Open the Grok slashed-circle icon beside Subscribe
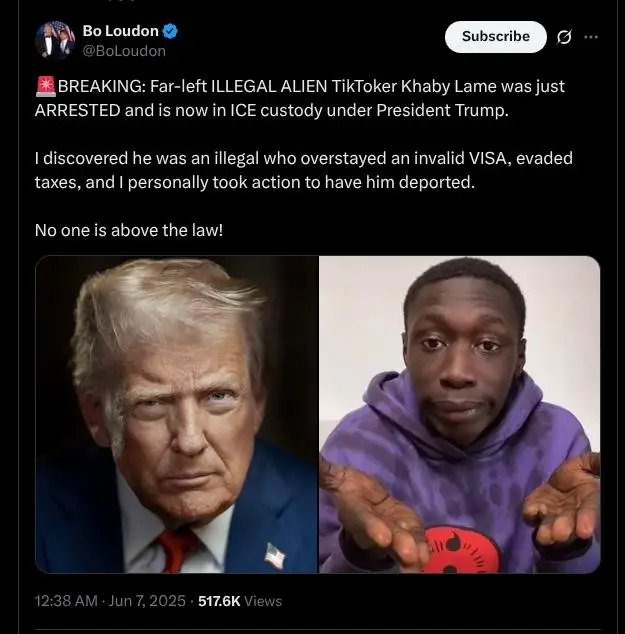Screen dimensions: 625x634 point(564,37)
